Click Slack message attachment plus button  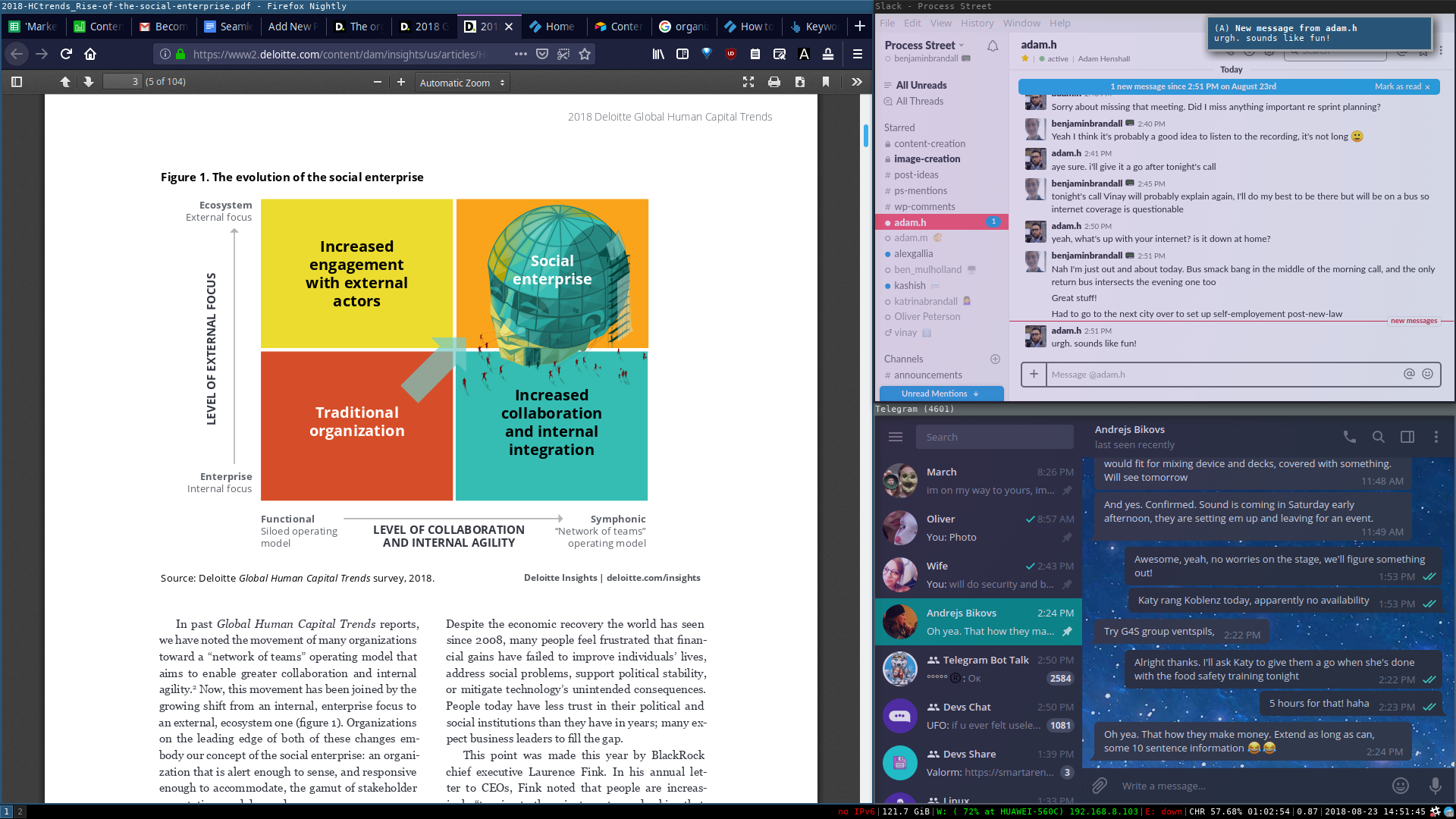click(x=1033, y=374)
